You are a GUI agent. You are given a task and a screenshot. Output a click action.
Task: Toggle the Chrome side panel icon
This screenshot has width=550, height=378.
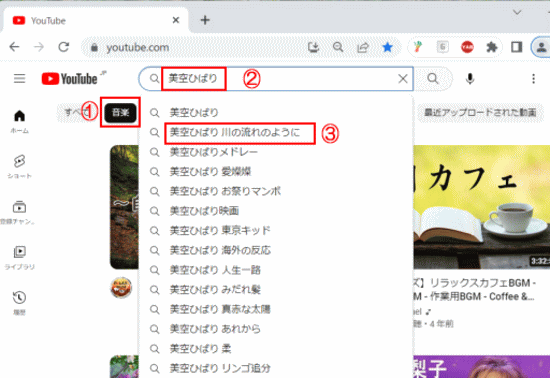coord(516,47)
